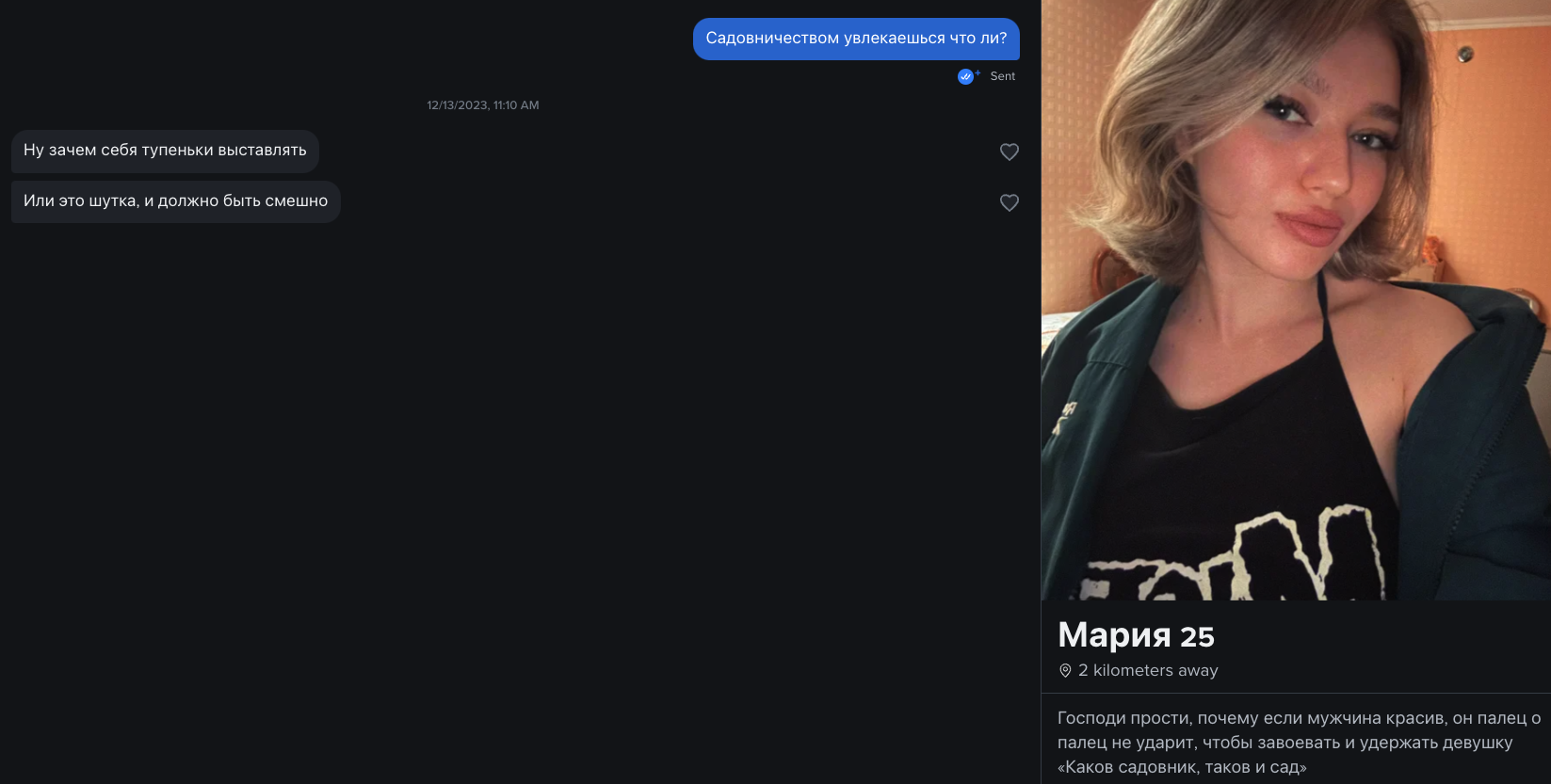The width and height of the screenshot is (1551, 784).
Task: Click the blue read receipt checkmark icon
Action: pos(966,76)
